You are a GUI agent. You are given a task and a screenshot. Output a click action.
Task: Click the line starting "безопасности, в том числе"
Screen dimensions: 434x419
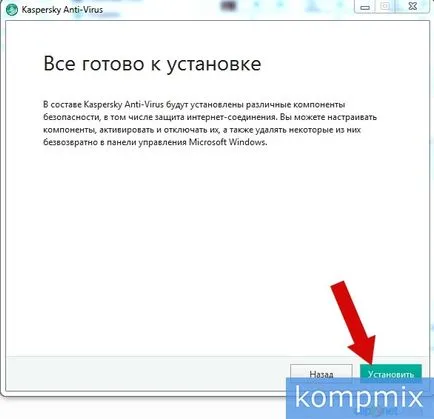click(x=210, y=117)
